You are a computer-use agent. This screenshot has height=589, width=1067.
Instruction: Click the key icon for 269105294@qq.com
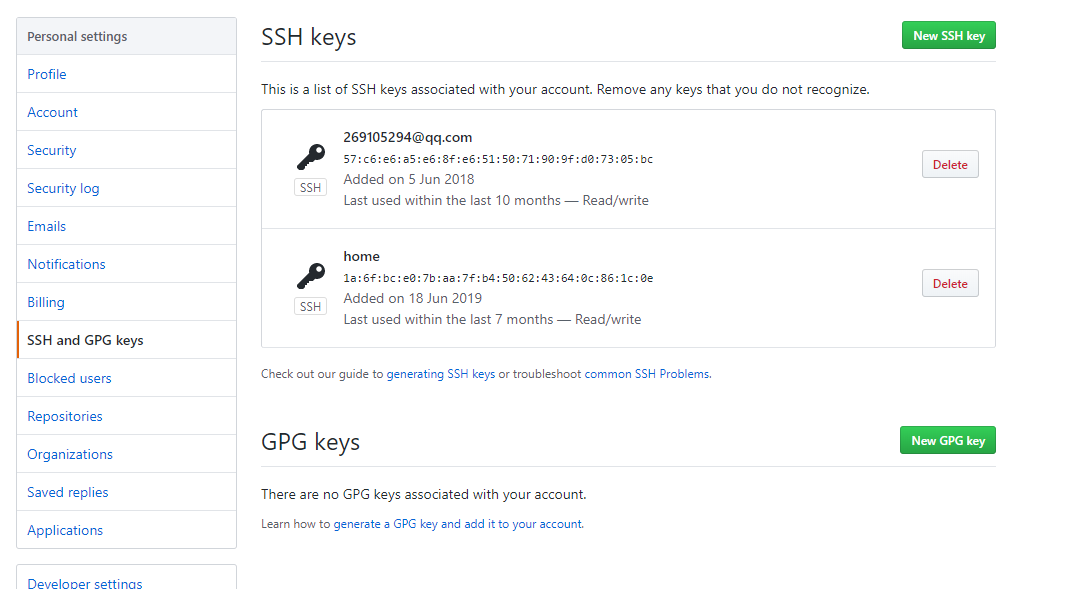click(x=311, y=157)
